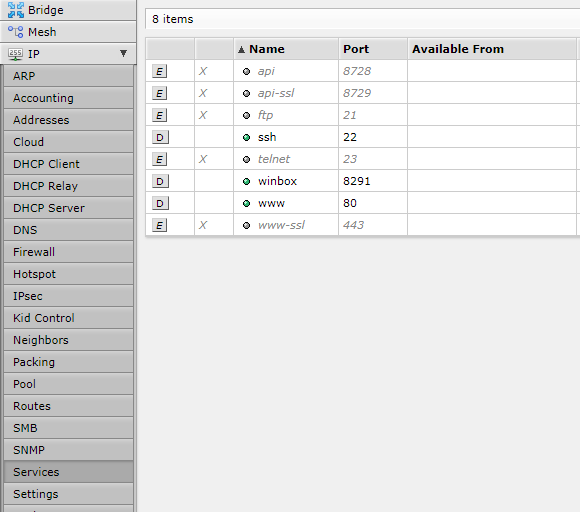
Task: Click the grey status dot for api
Action: click(x=246, y=71)
